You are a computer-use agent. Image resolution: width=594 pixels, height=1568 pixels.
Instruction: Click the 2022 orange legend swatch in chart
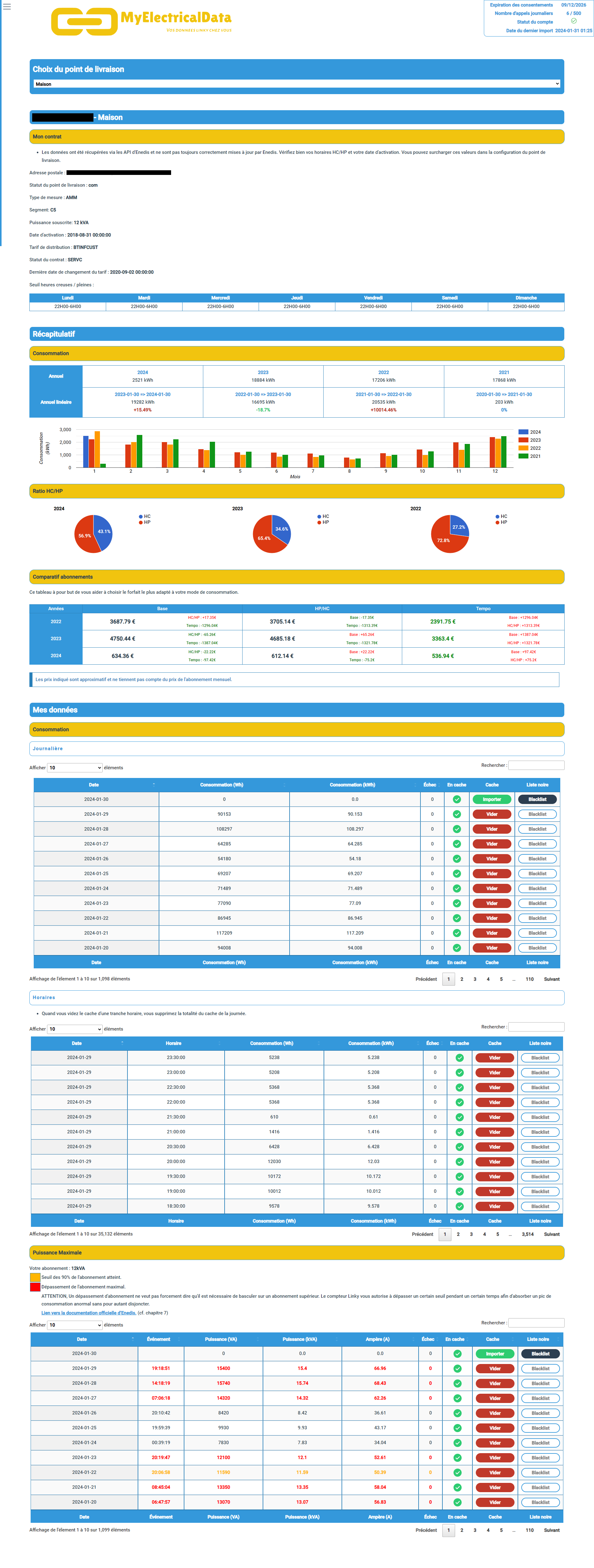click(523, 448)
